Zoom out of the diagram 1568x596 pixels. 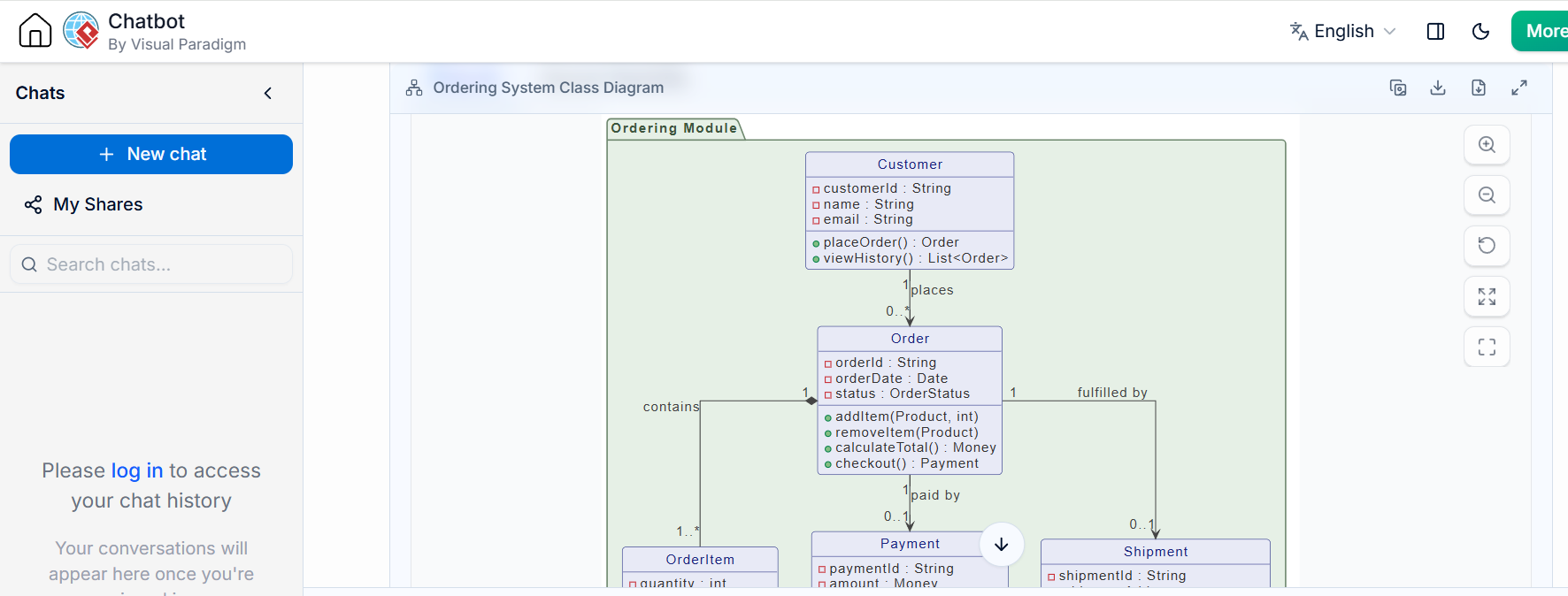(1487, 195)
